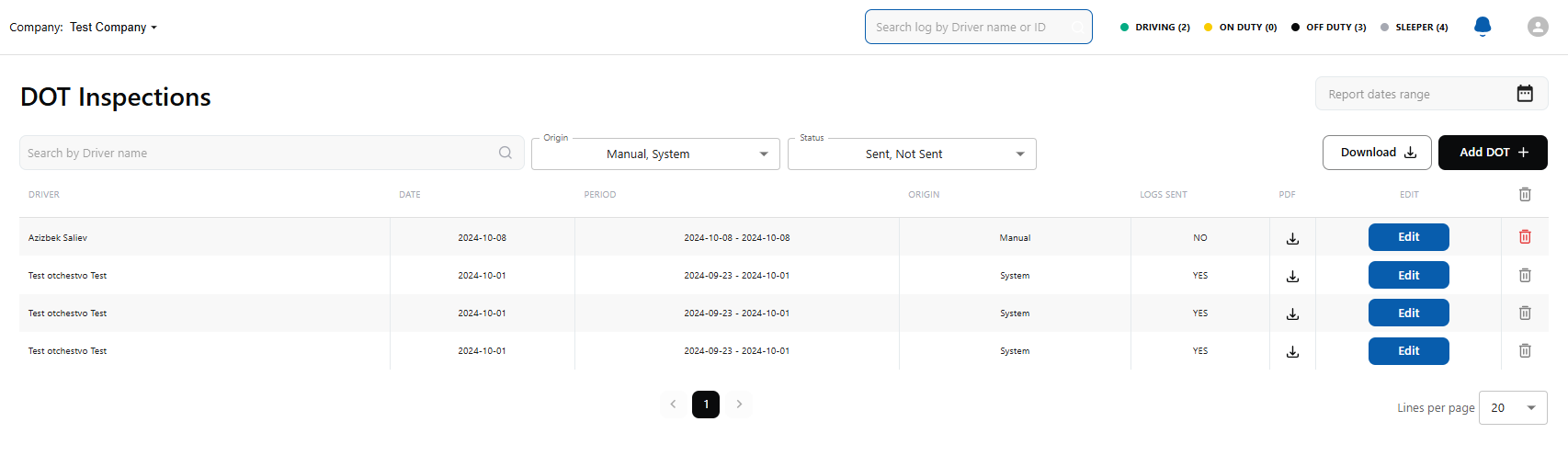The image size is (1568, 456).
Task: Click the trash icon in table header
Action: coord(1525,194)
